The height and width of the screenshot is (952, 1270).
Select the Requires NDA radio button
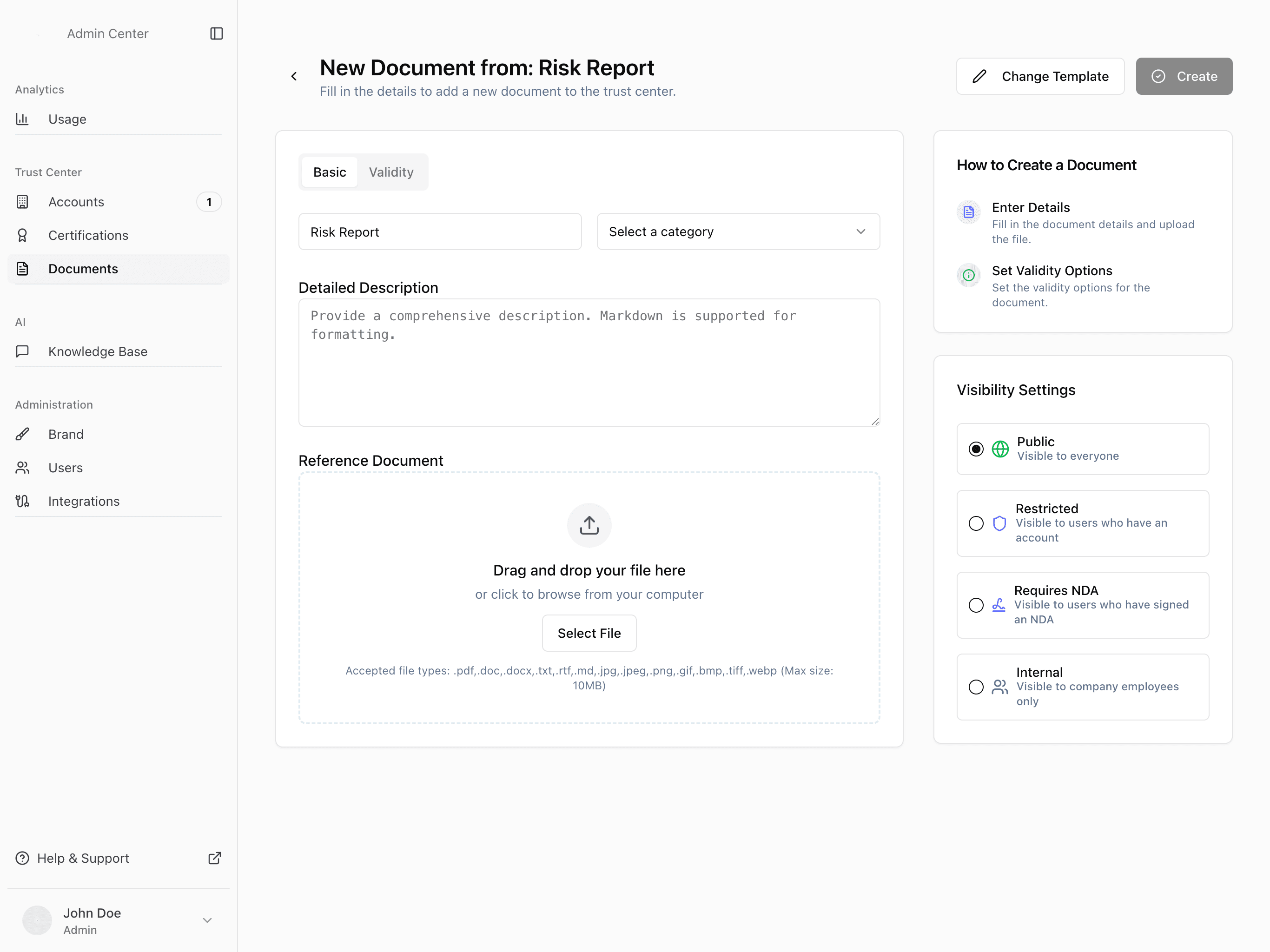(x=976, y=605)
